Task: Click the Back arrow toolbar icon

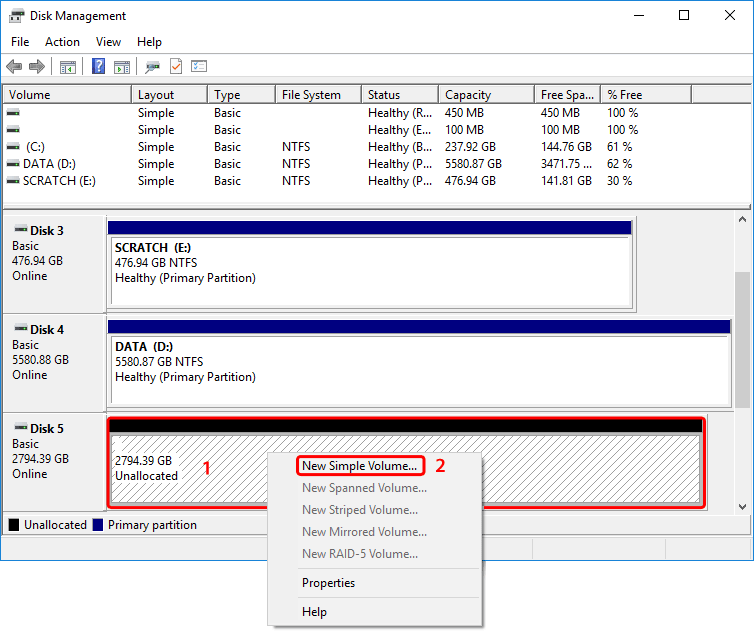Action: (x=14, y=67)
